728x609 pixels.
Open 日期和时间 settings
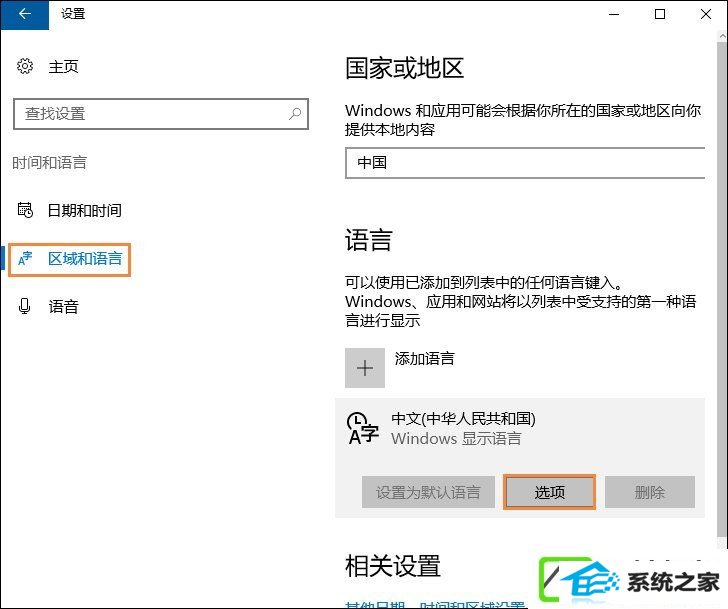click(85, 210)
